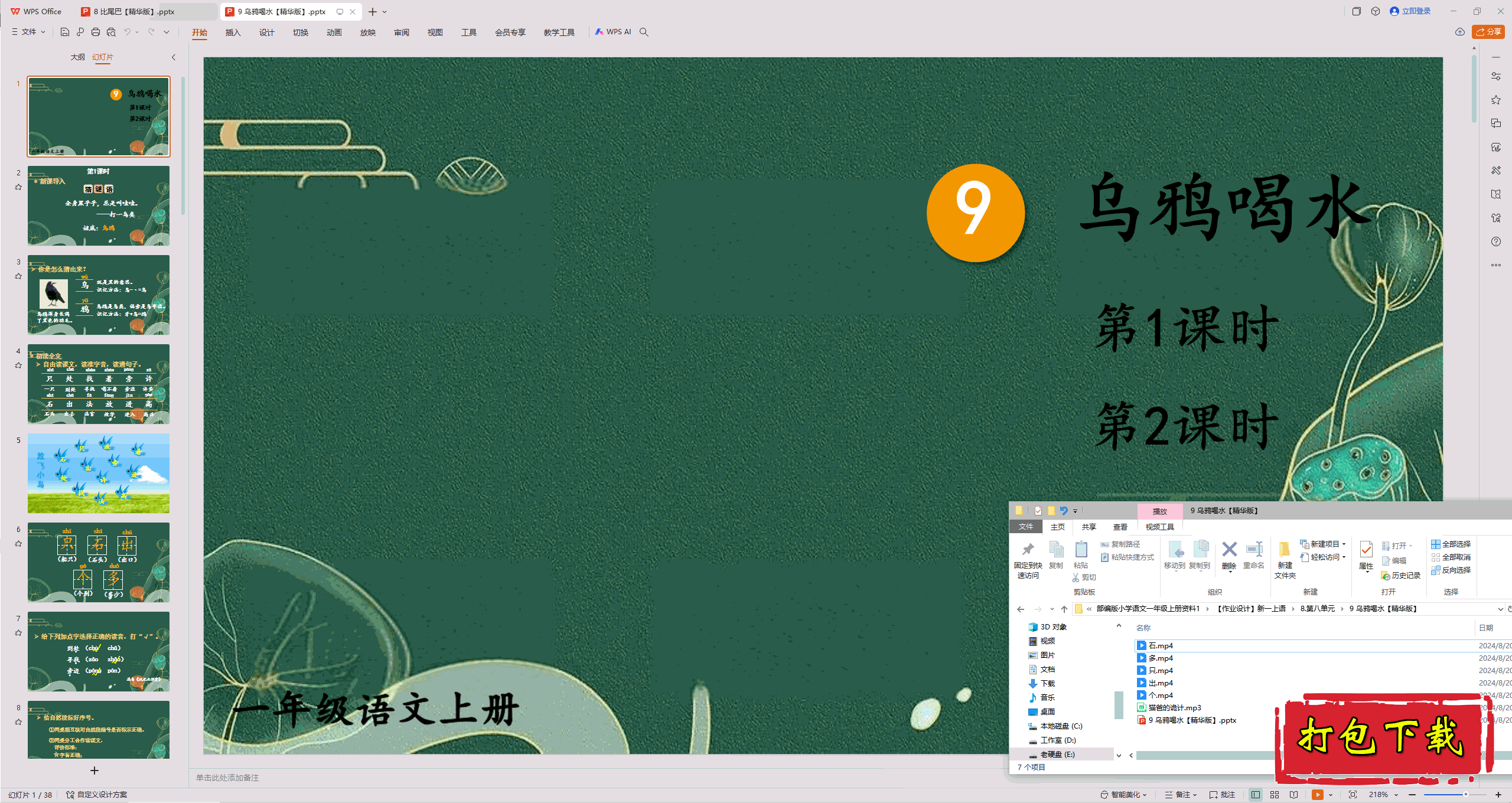Click zoom out minus in status bar

1412,795
